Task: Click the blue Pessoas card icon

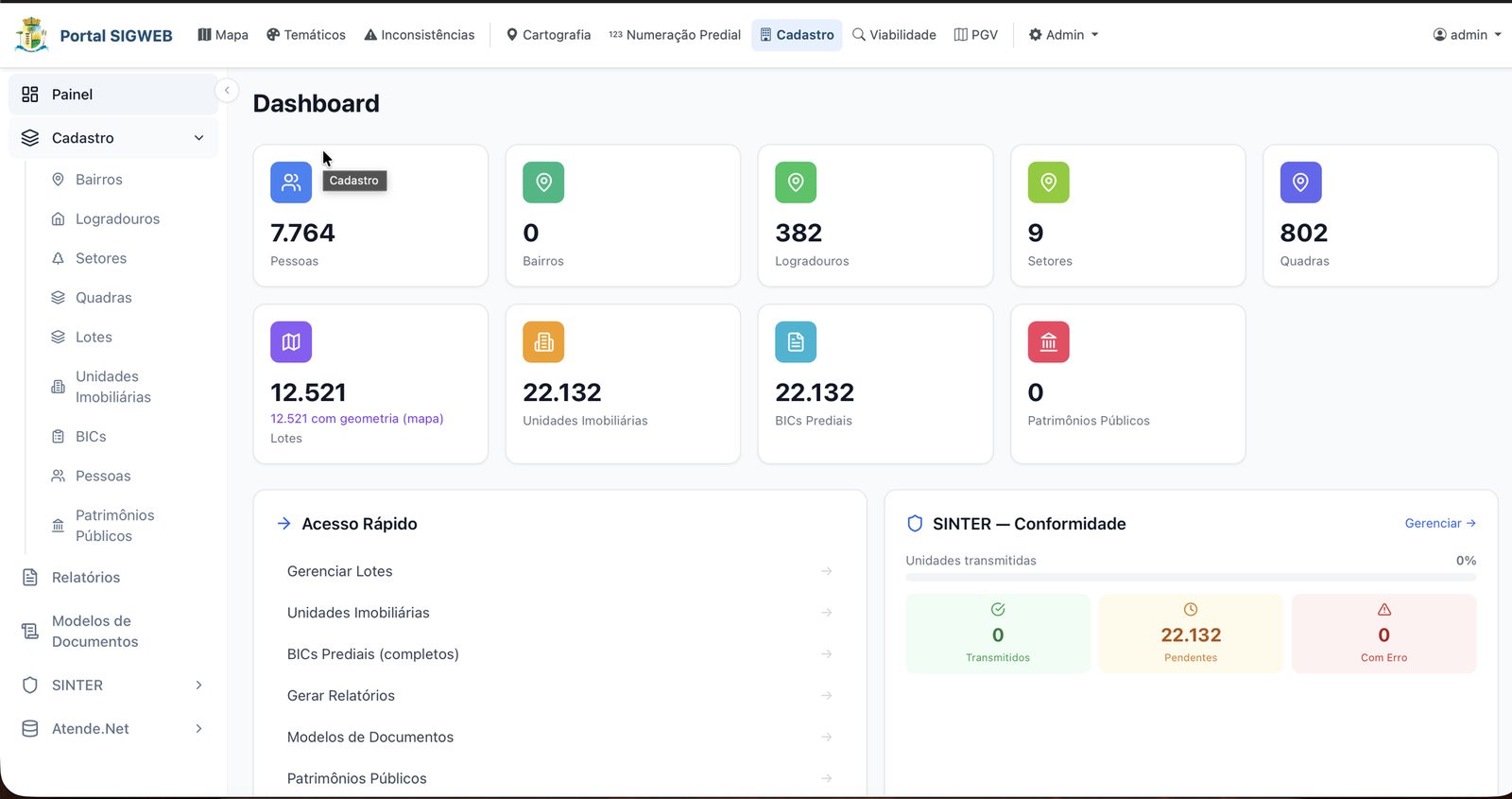Action: pos(291,182)
